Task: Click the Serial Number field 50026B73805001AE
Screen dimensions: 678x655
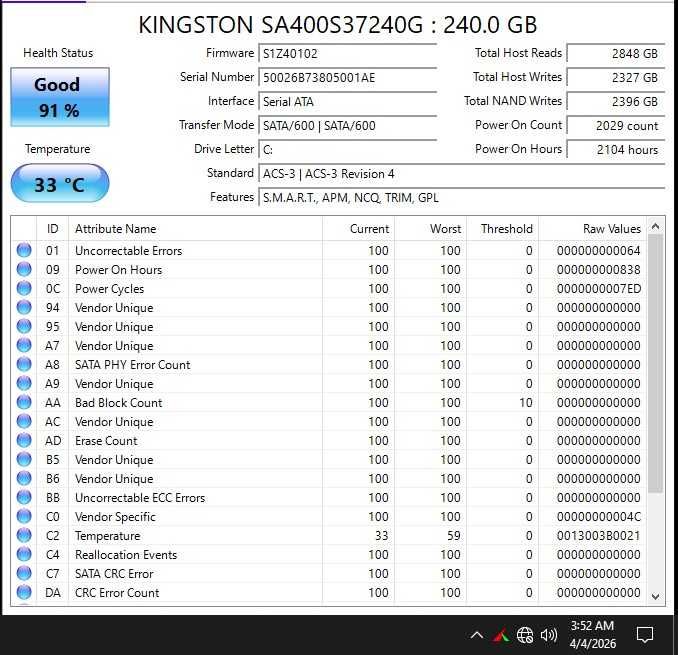Action: 348,78
